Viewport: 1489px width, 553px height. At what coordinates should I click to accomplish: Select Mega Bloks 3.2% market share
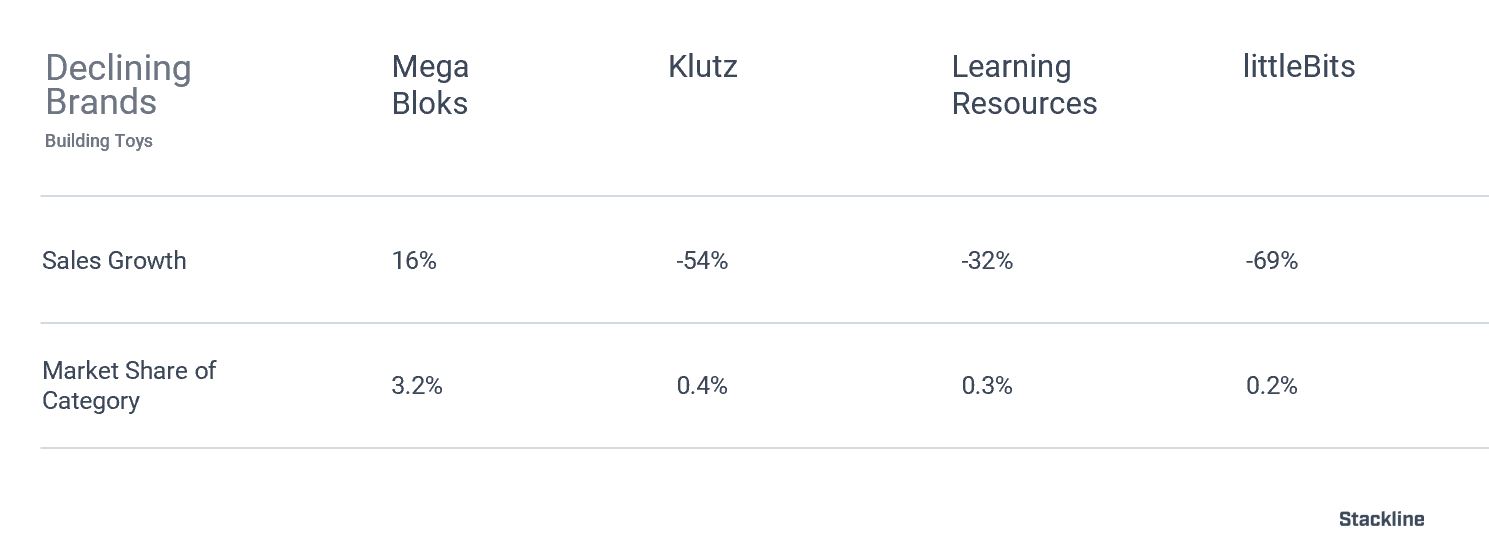tap(417, 386)
